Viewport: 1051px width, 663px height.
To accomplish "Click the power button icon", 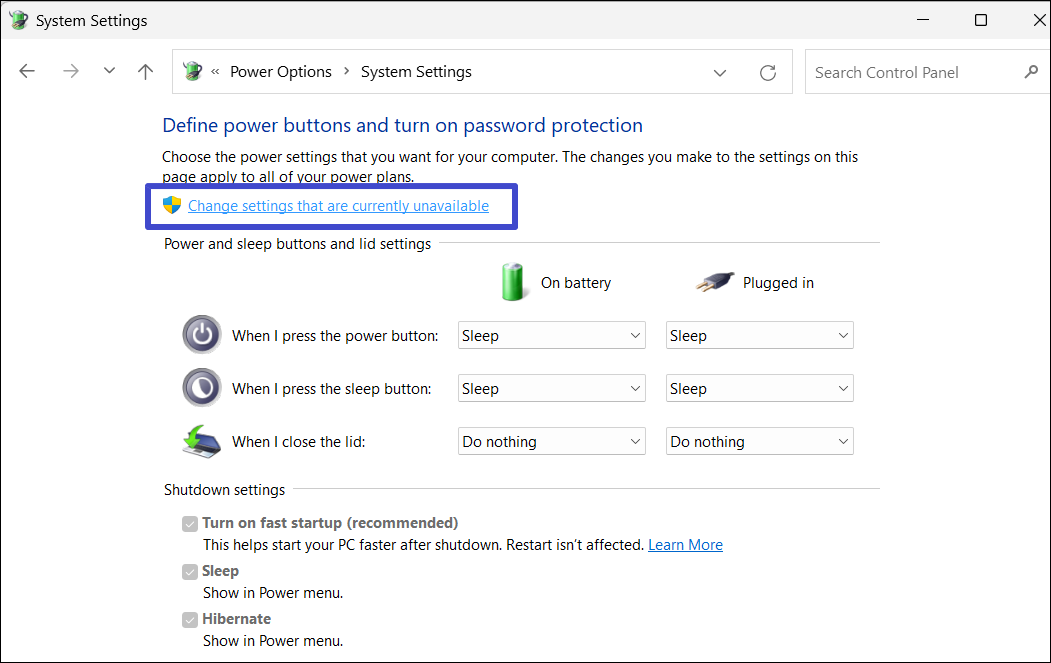I will [202, 335].
